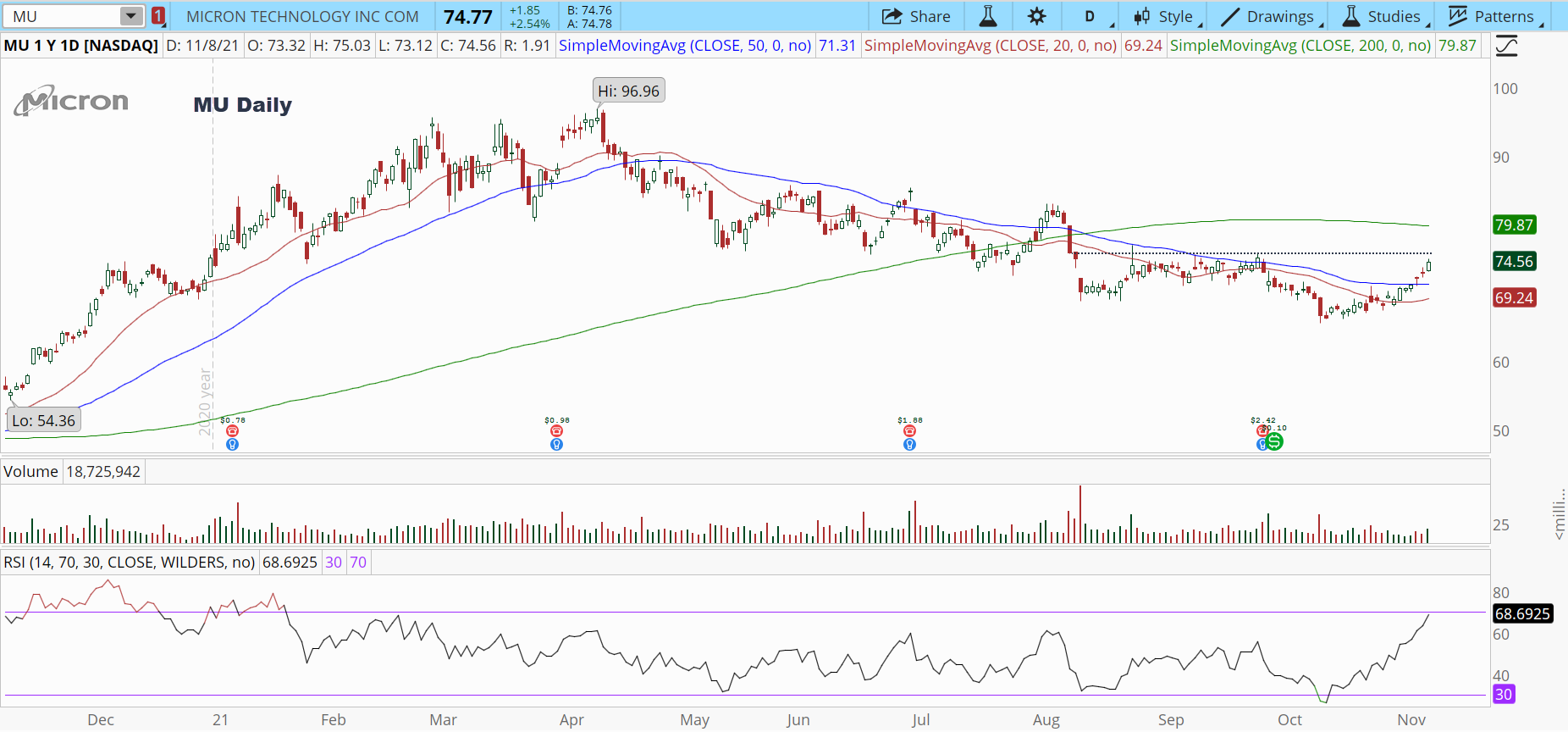Click the SimpleMovingAvg (CLOSE, 20, 0, no) label
The width and height of the screenshot is (1568, 732).
tap(990, 46)
